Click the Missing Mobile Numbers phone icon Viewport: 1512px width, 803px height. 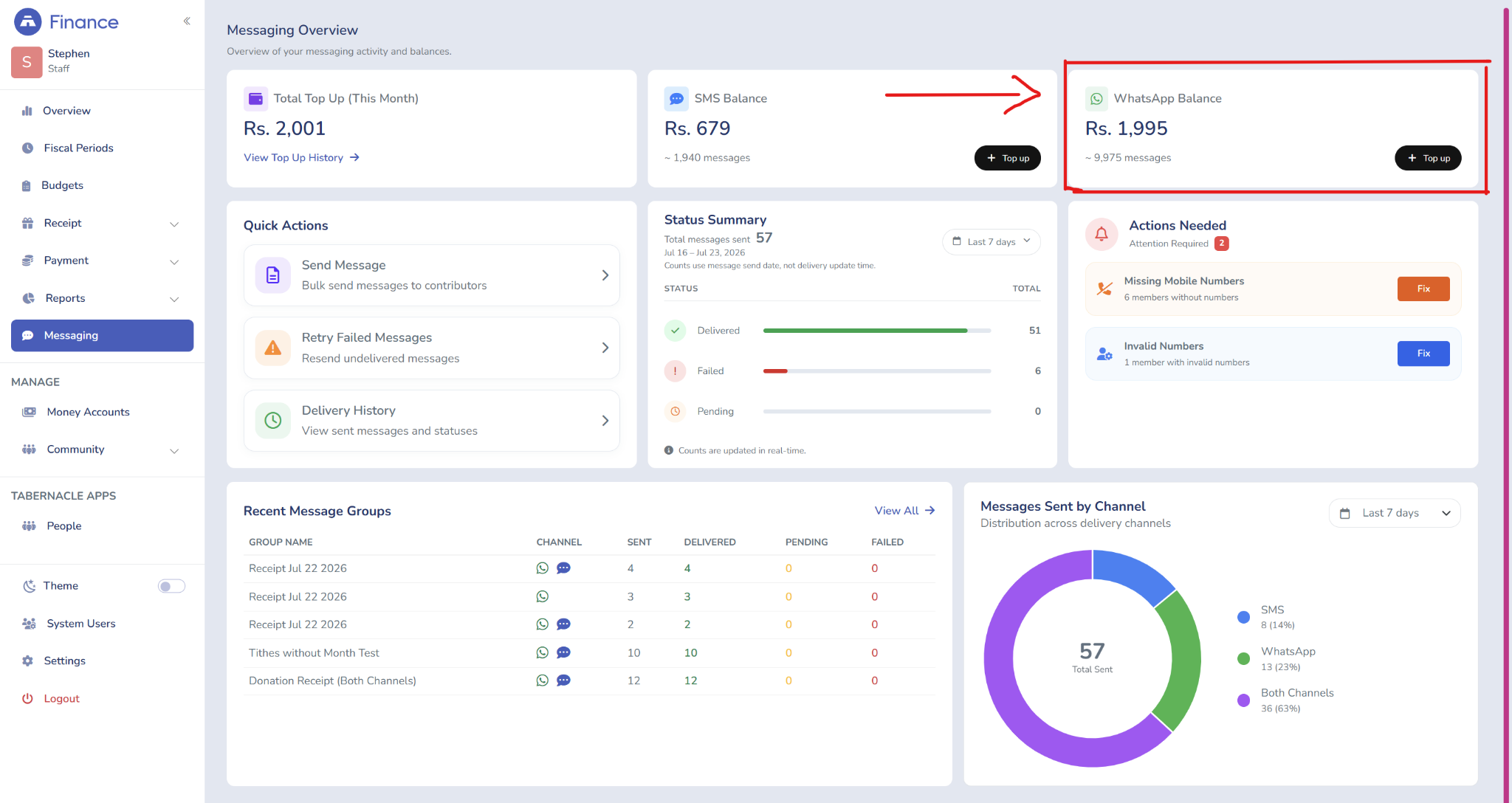coord(1104,289)
